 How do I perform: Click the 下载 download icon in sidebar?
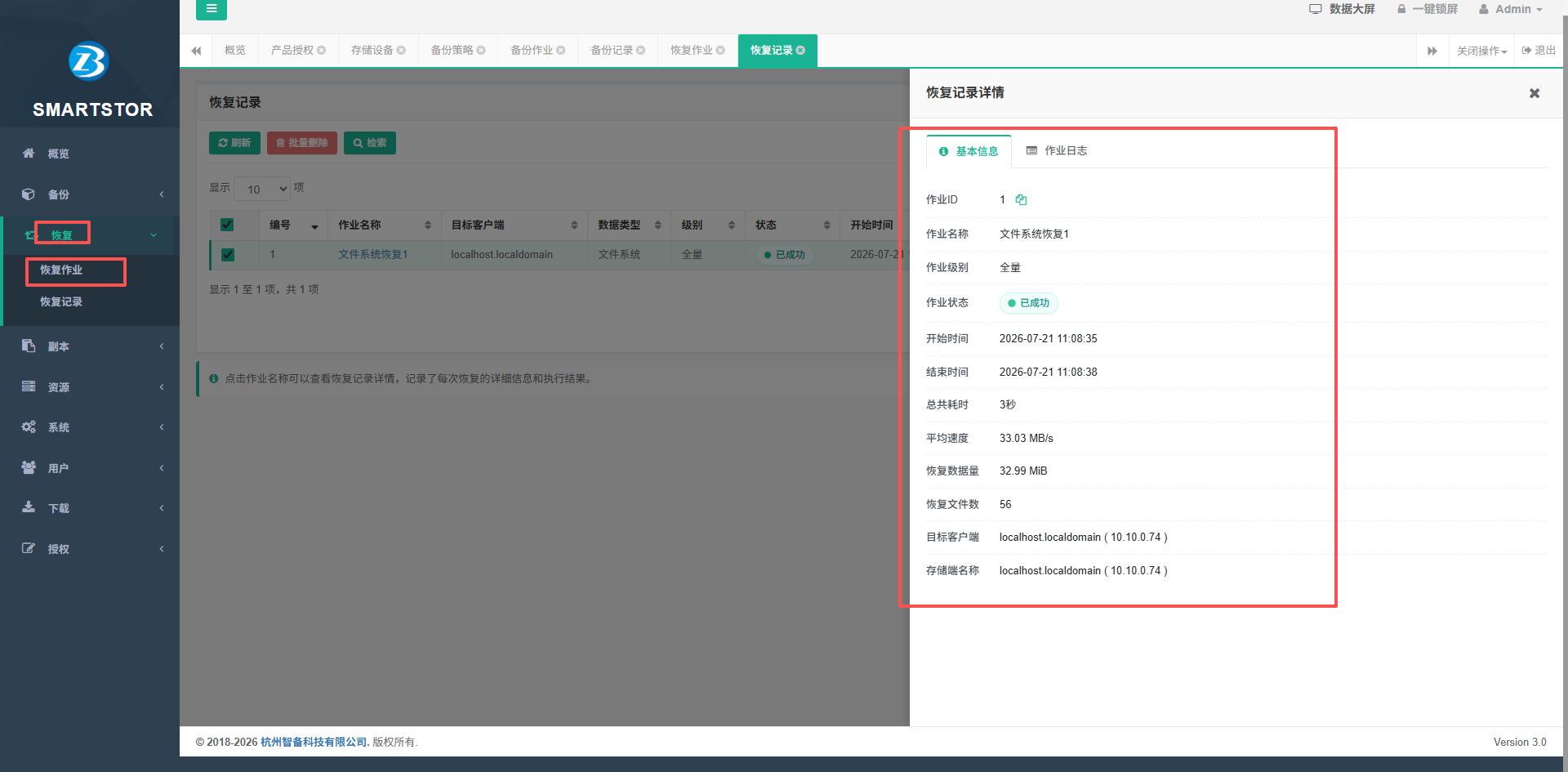click(x=29, y=507)
